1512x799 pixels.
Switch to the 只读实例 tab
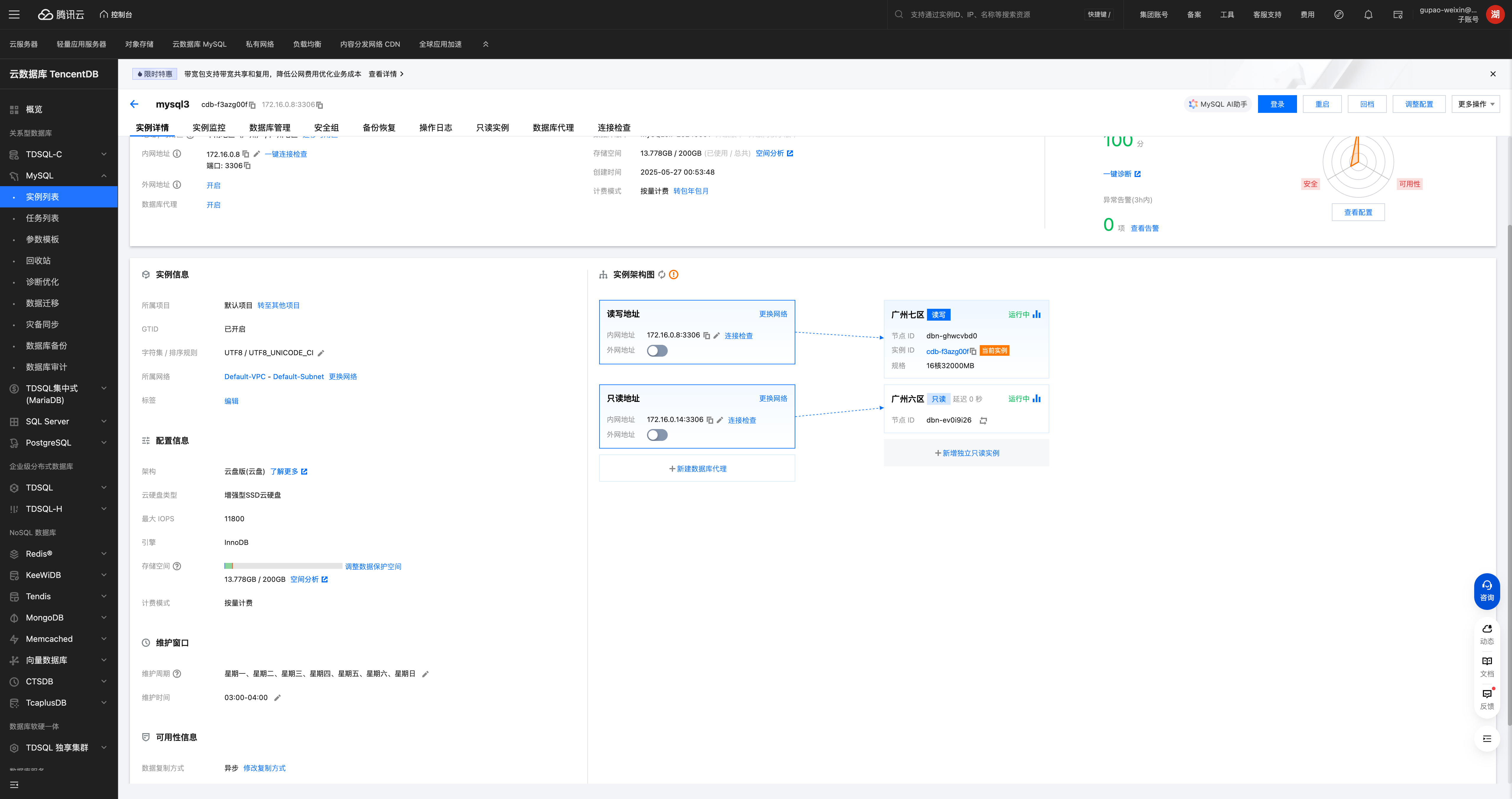pos(493,127)
